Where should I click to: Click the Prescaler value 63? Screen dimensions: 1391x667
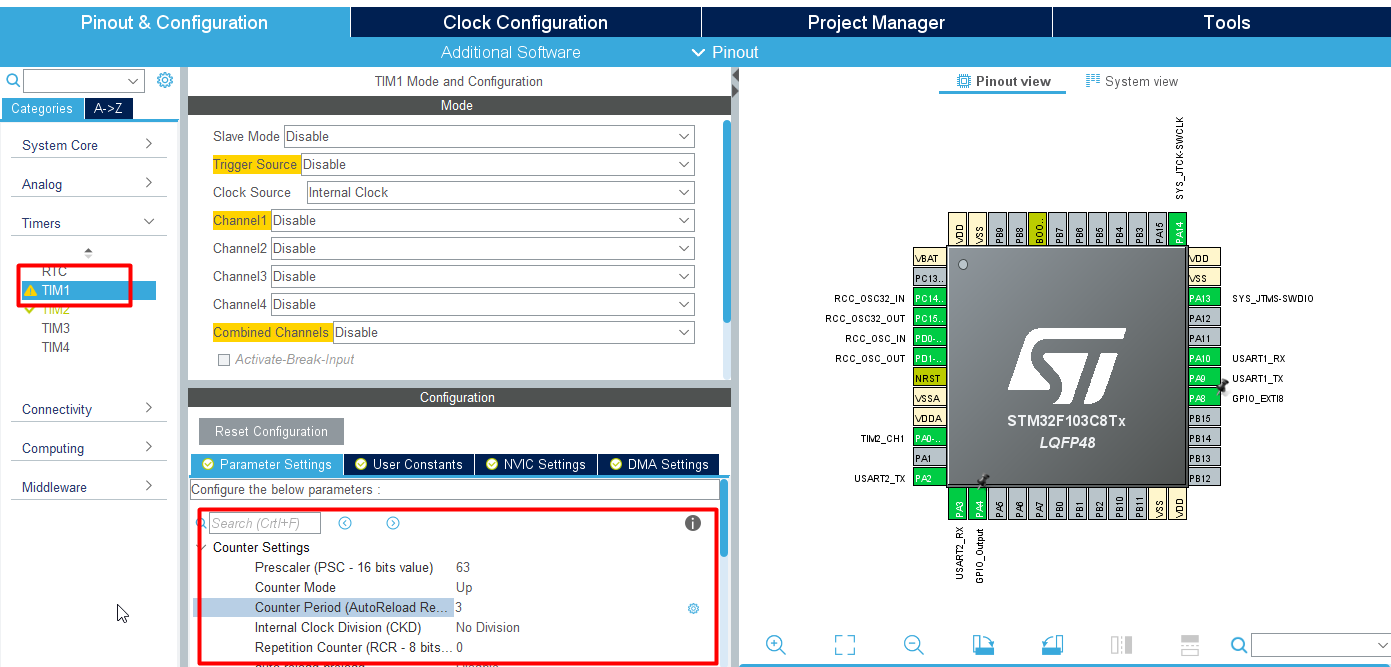coord(463,568)
